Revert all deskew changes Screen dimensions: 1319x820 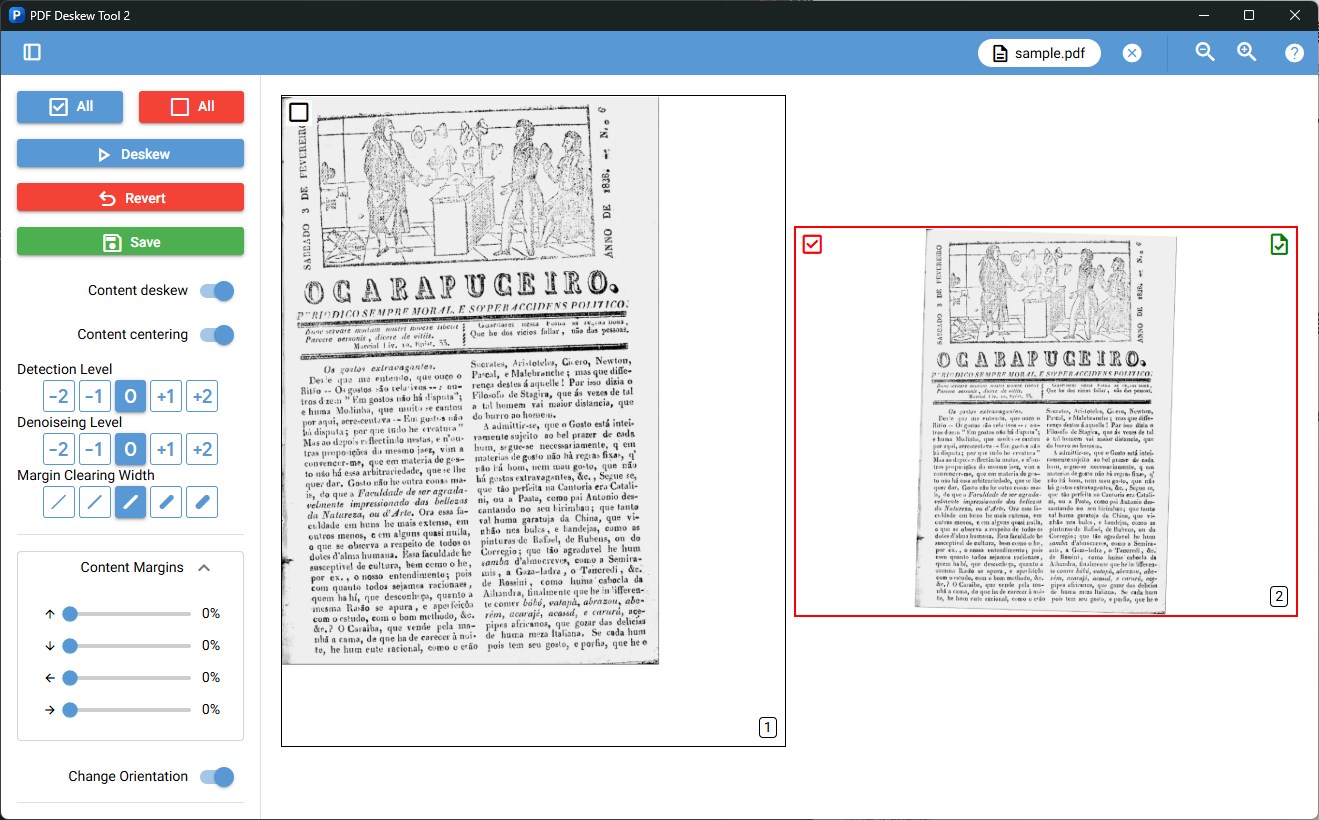click(x=130, y=197)
